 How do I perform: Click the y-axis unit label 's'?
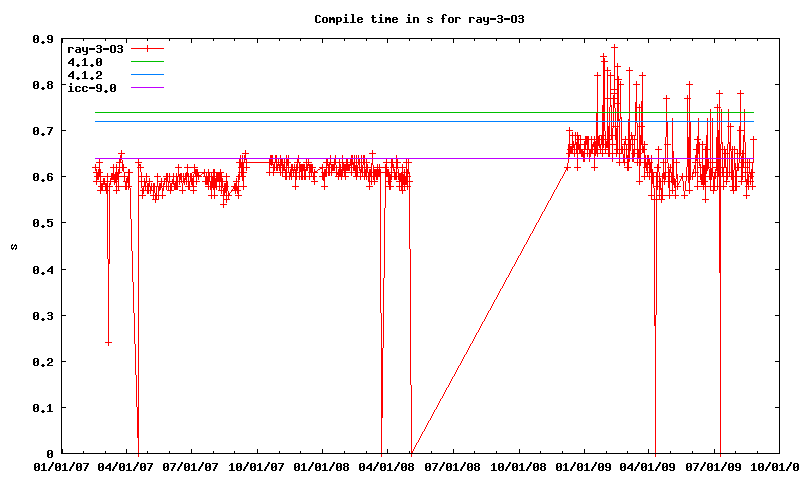pos(12,246)
